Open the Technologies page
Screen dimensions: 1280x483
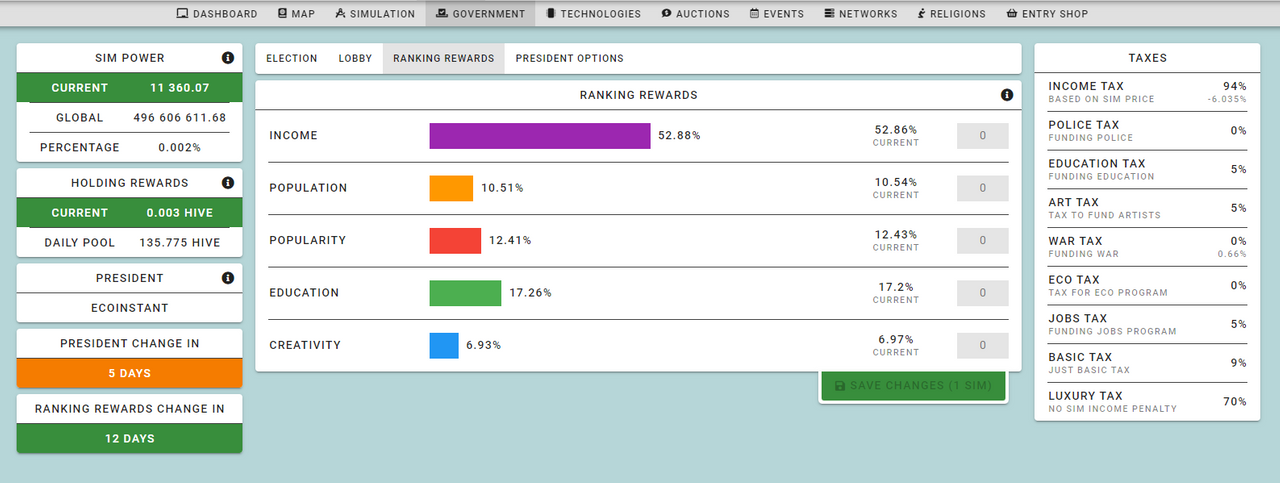(593, 14)
